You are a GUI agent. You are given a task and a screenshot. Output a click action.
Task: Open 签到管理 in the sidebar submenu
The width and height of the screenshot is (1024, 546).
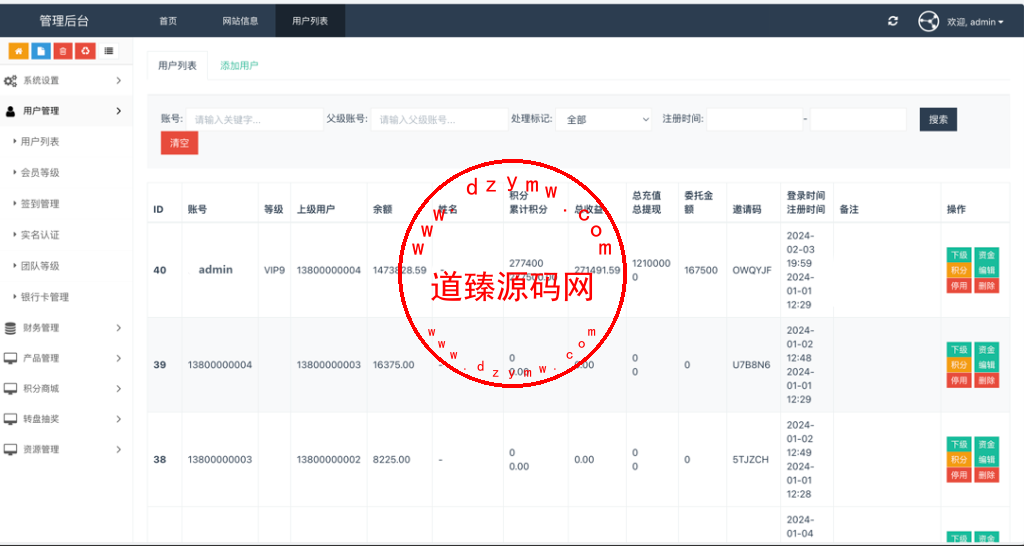point(40,204)
